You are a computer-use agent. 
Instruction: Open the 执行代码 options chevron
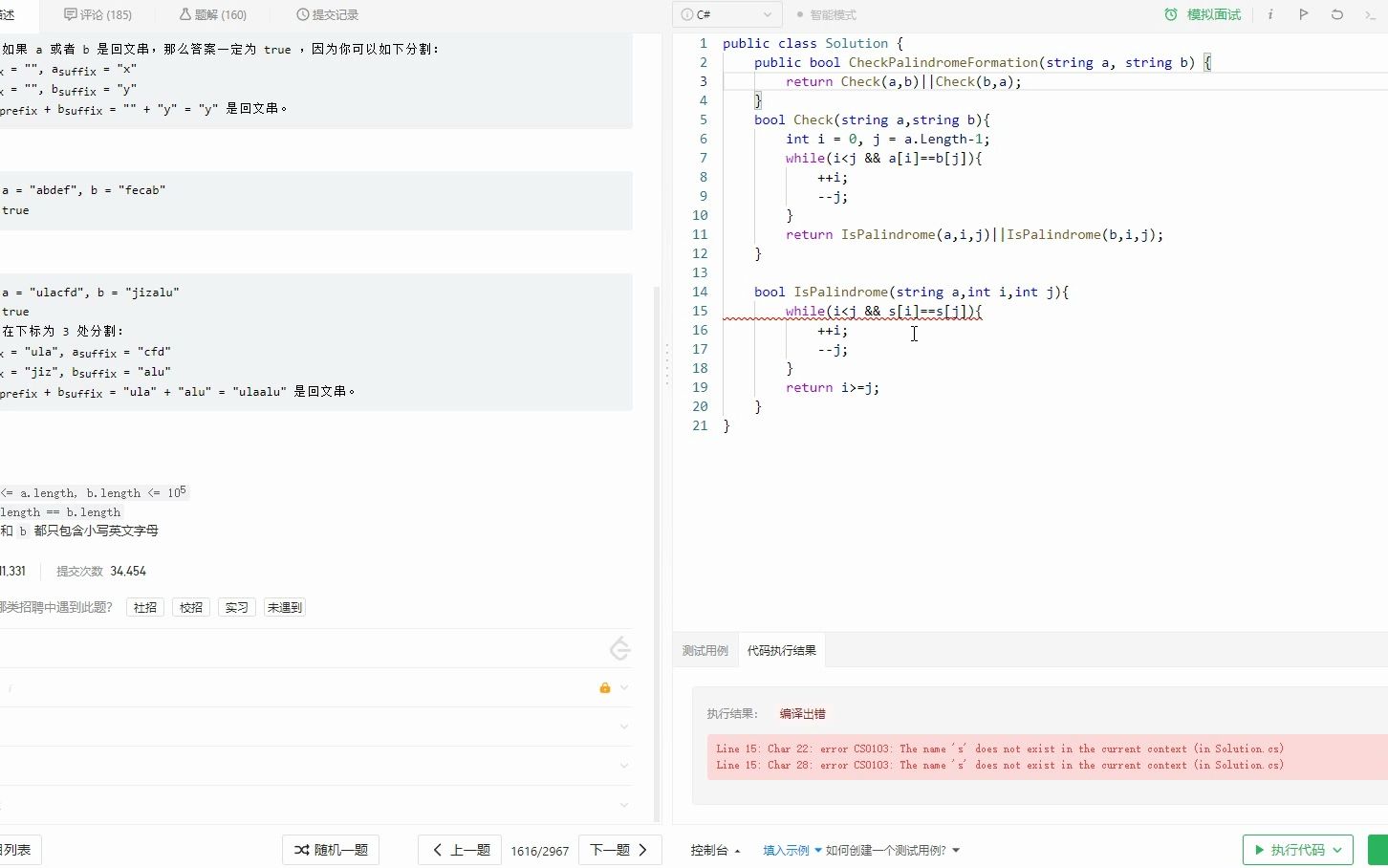(1334, 850)
